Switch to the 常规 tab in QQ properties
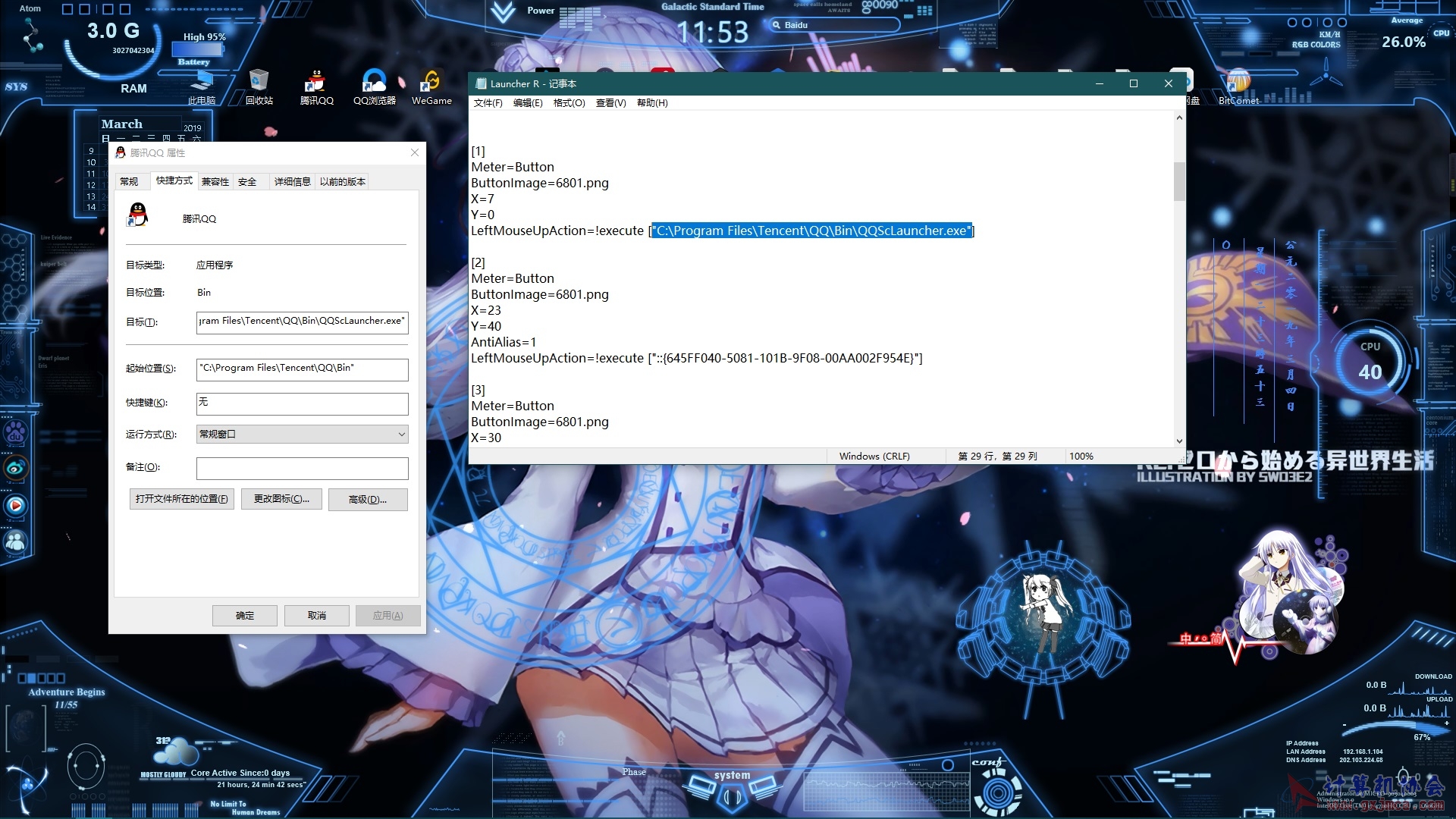 click(x=129, y=181)
